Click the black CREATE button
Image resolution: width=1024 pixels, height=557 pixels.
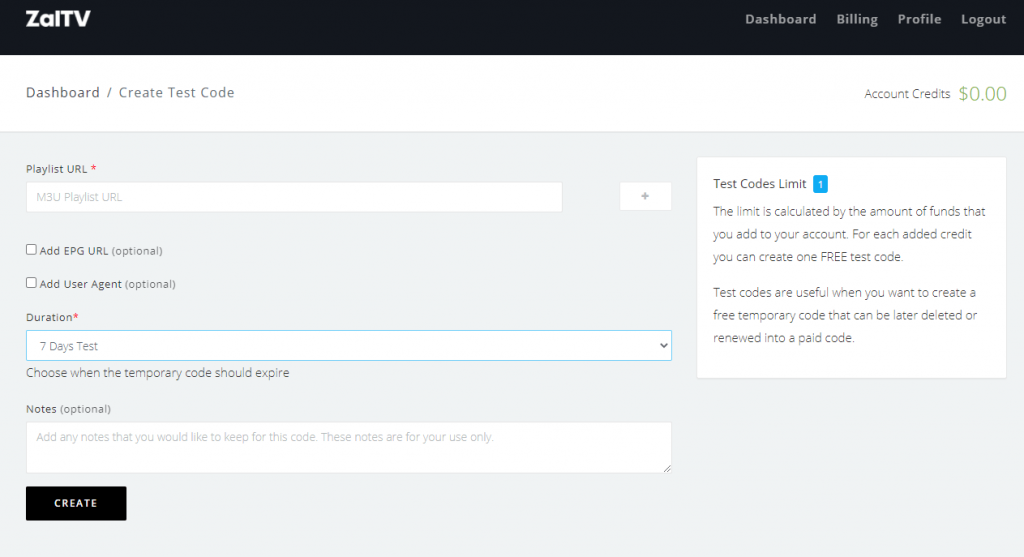click(x=76, y=503)
